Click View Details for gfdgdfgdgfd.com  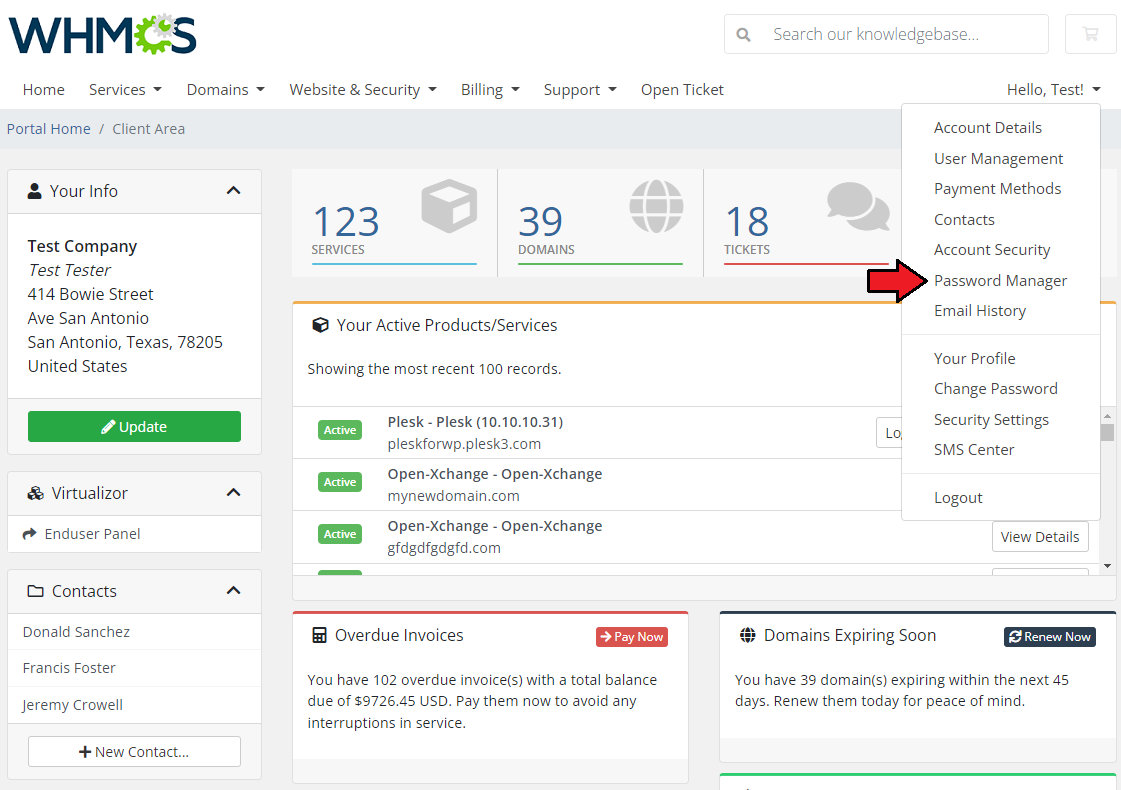(x=1040, y=537)
